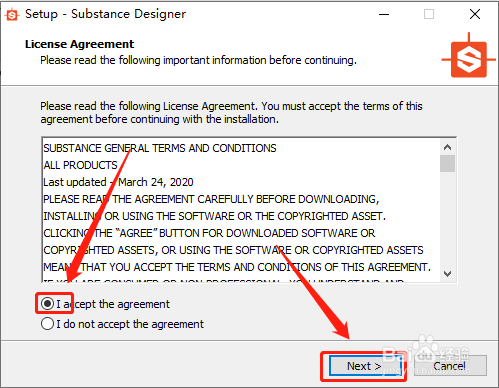
Task: Close the Setup window
Action: (475, 14)
